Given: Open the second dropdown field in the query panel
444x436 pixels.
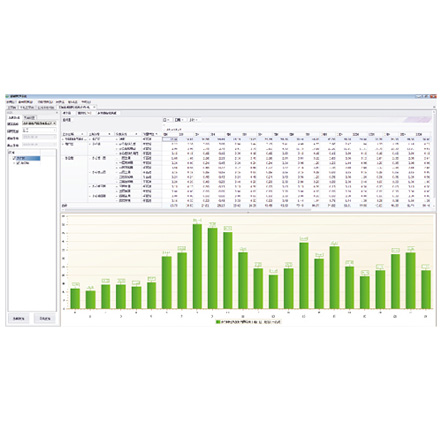Looking at the screenshot, I should pyautogui.click(x=40, y=131).
